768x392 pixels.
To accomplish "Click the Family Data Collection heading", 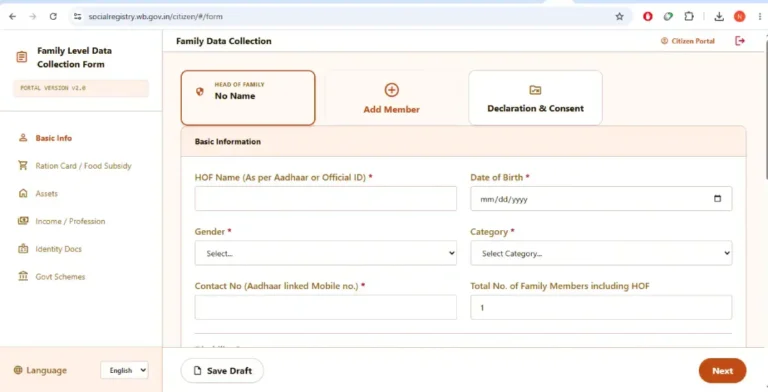I will tap(224, 41).
